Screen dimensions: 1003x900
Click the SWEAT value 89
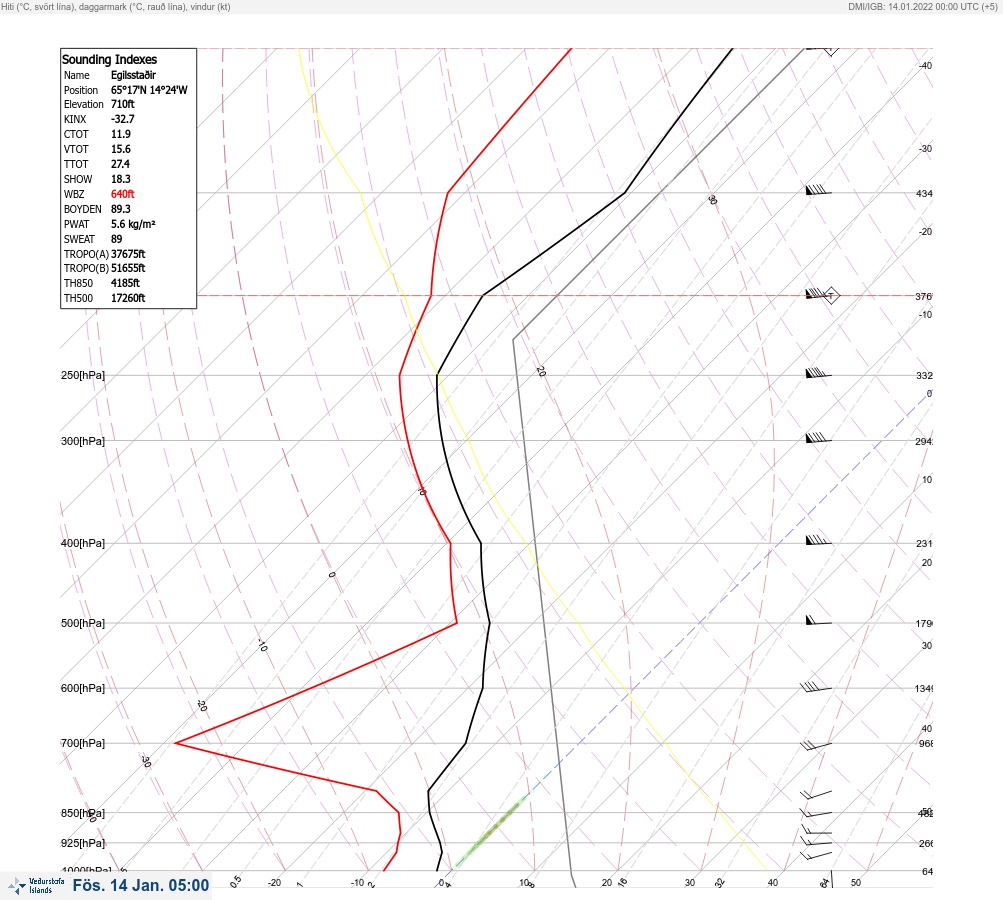click(116, 239)
